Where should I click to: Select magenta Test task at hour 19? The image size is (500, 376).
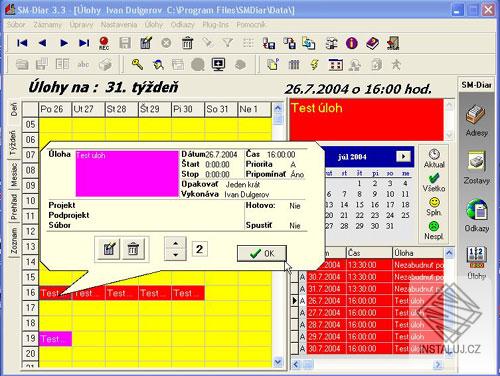55,339
